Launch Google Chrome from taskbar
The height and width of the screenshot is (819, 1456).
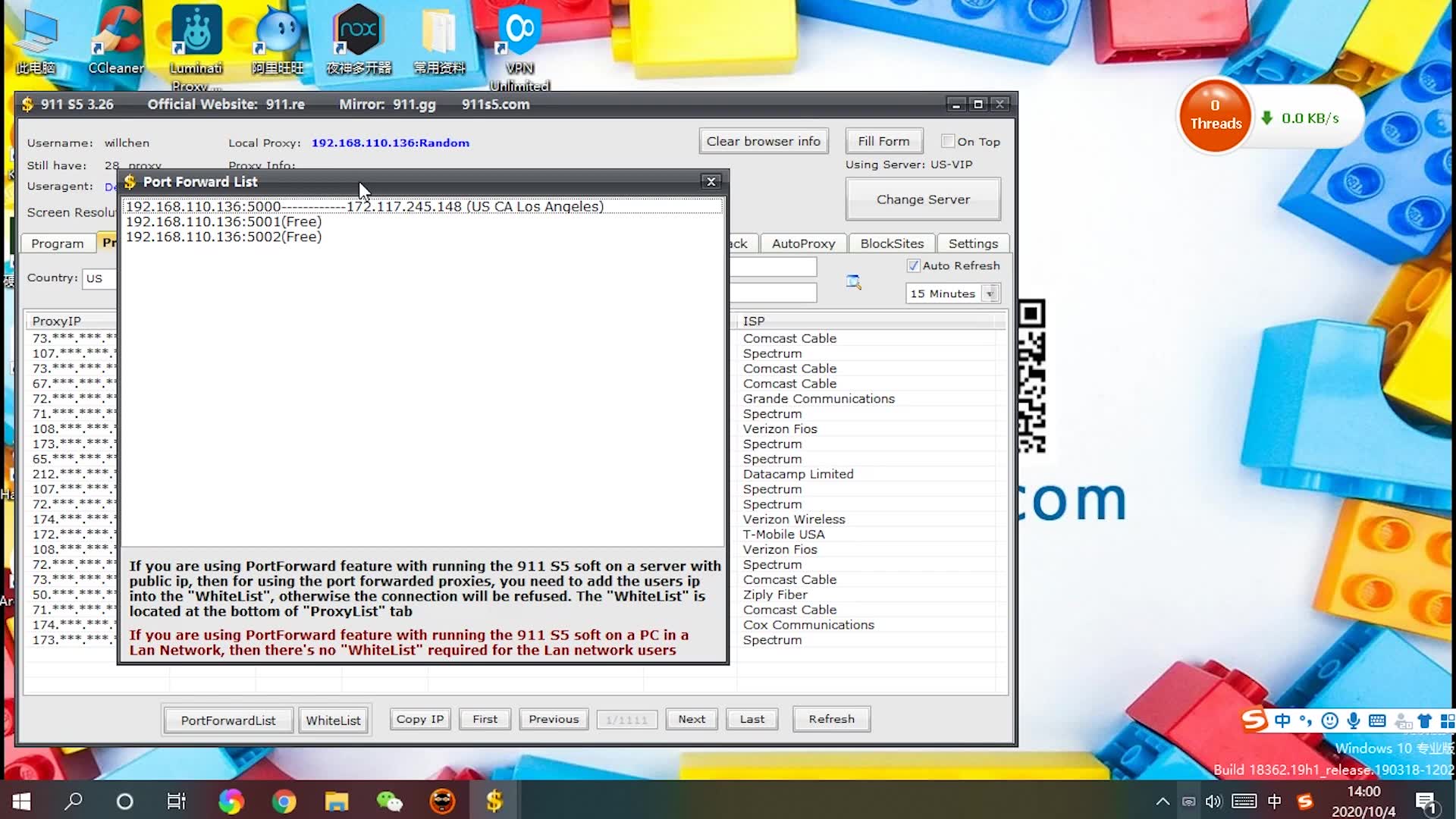tap(284, 801)
